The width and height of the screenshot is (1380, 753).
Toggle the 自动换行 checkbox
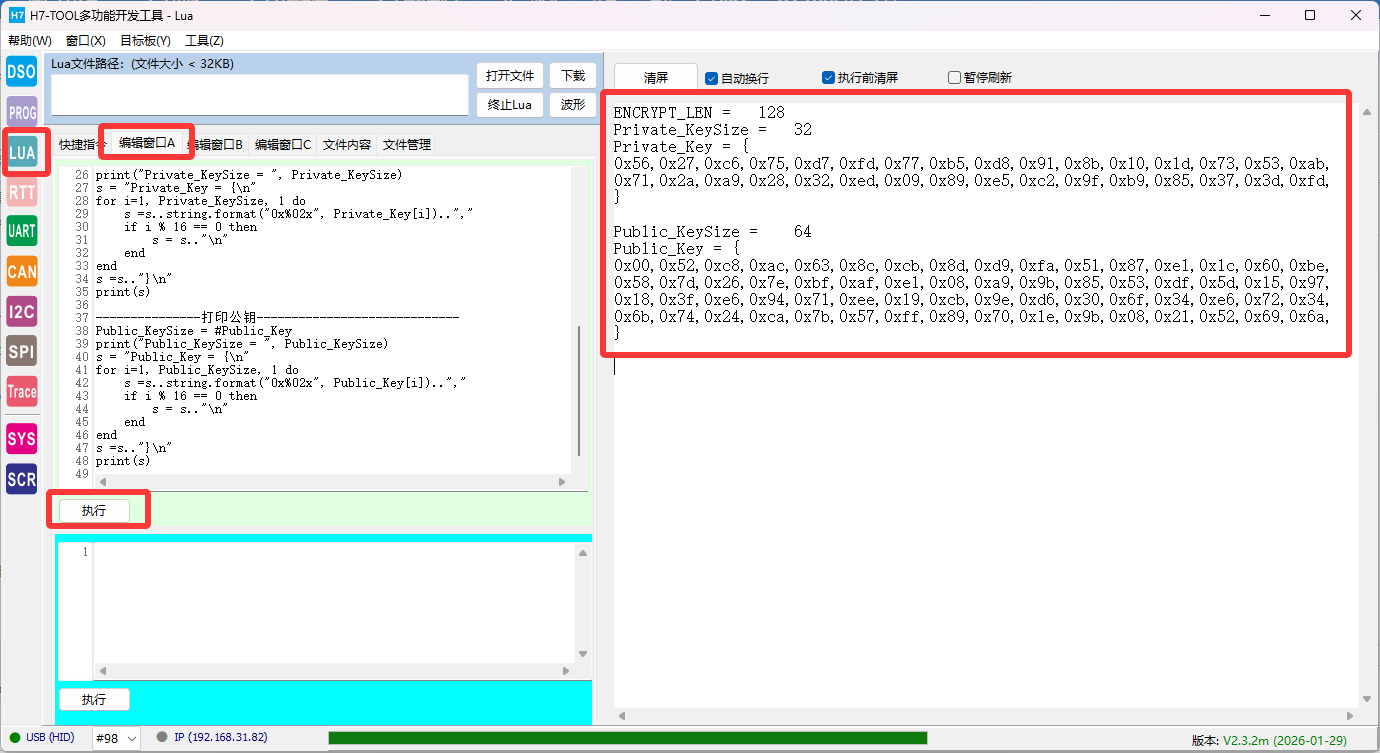tap(712, 78)
